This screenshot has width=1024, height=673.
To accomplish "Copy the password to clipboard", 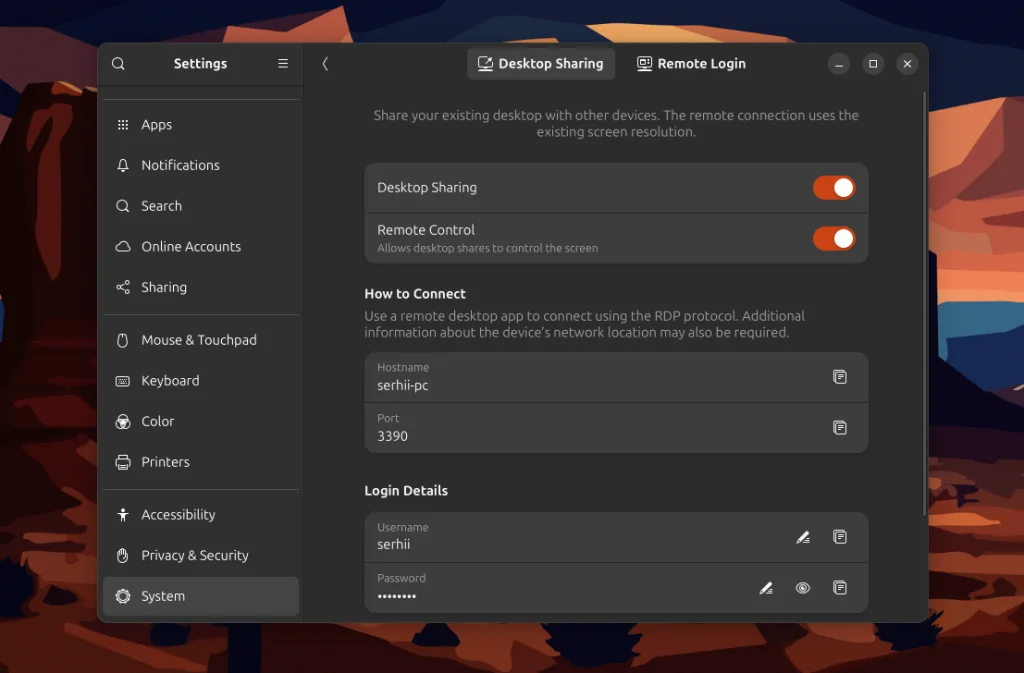I will tap(841, 588).
